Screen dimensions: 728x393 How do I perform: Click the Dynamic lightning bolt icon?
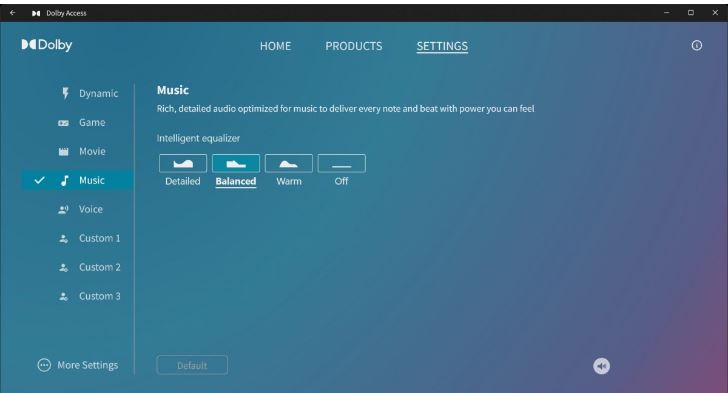coord(65,93)
